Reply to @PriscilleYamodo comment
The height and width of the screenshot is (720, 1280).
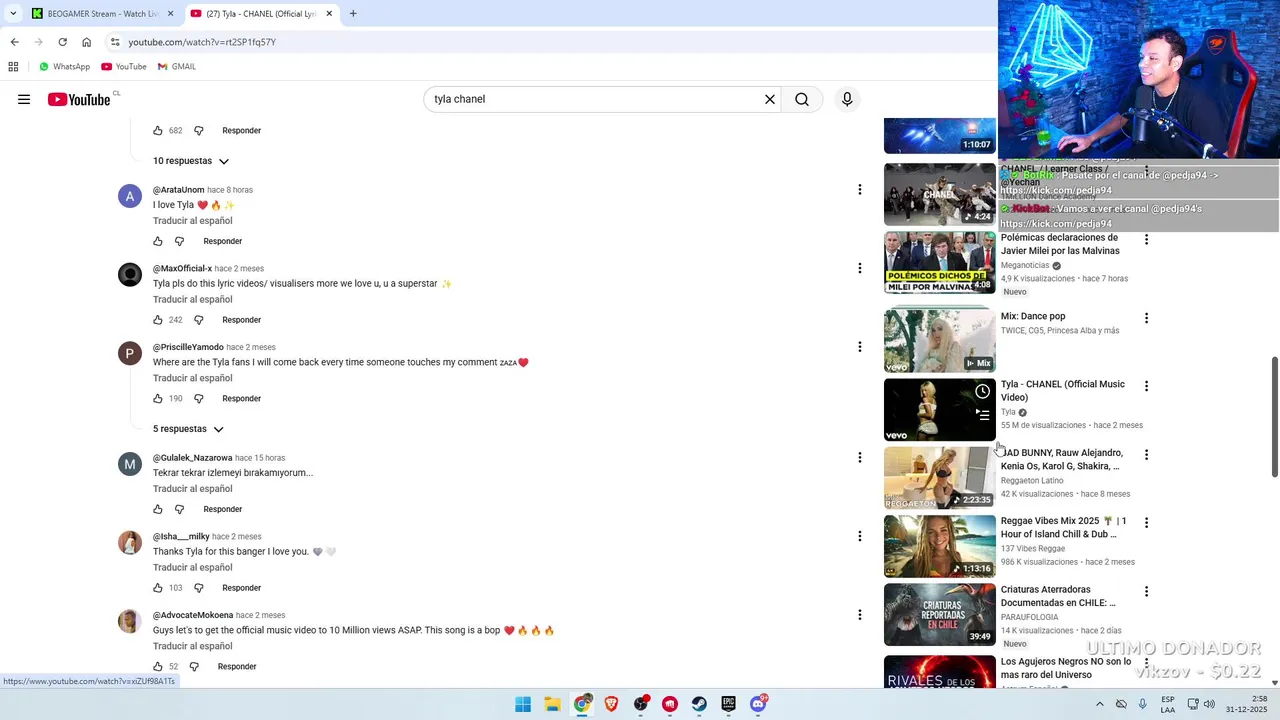[241, 399]
